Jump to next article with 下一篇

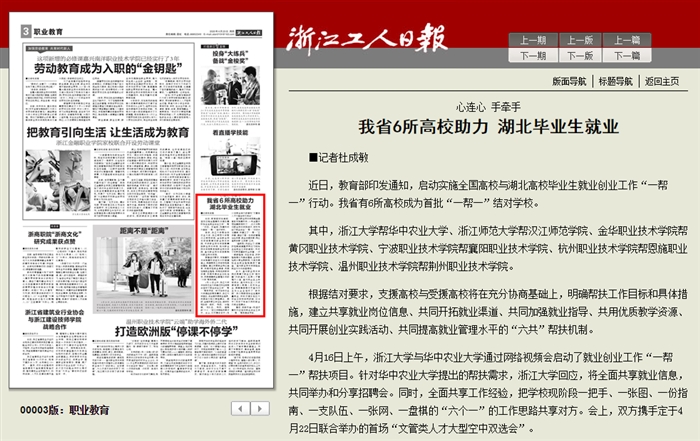click(627, 56)
